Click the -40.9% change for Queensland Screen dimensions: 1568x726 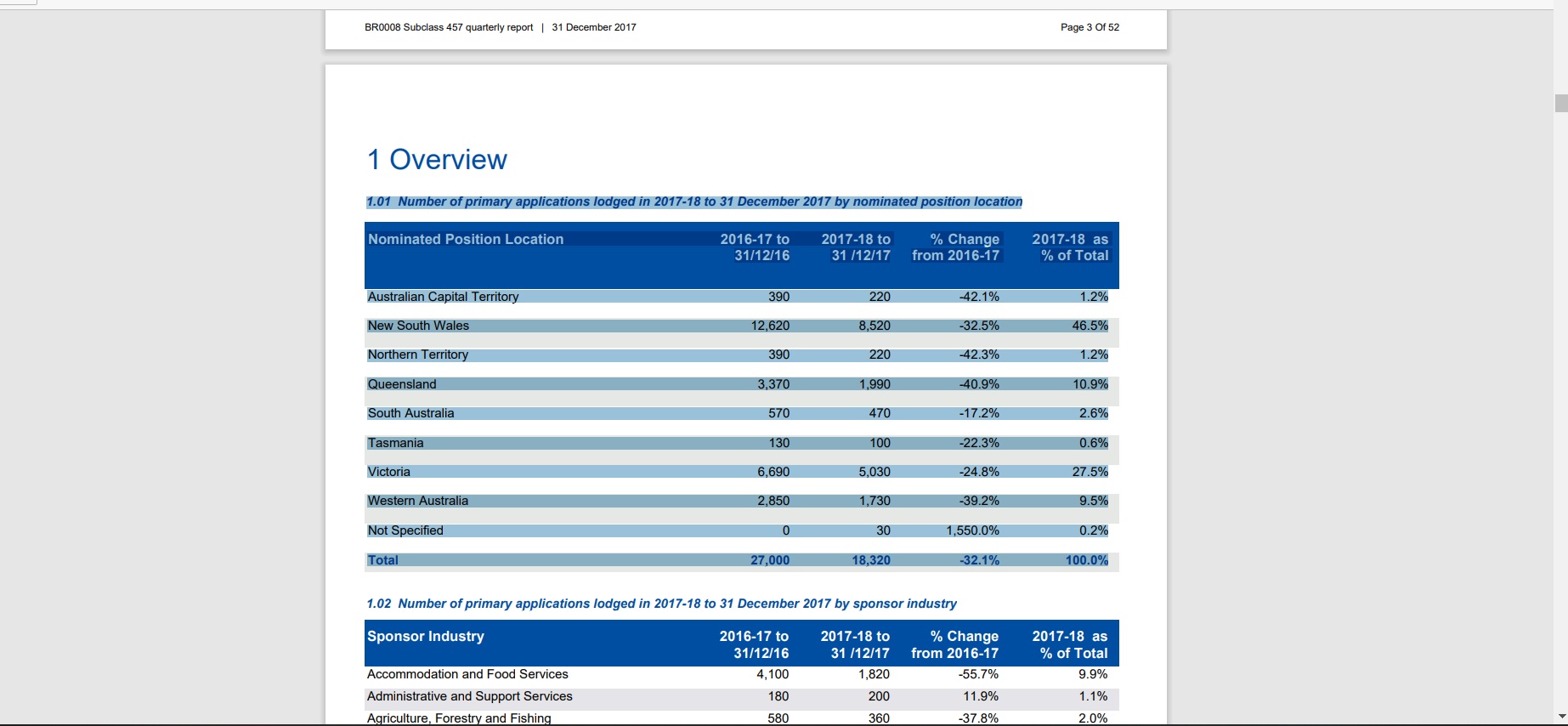979,384
